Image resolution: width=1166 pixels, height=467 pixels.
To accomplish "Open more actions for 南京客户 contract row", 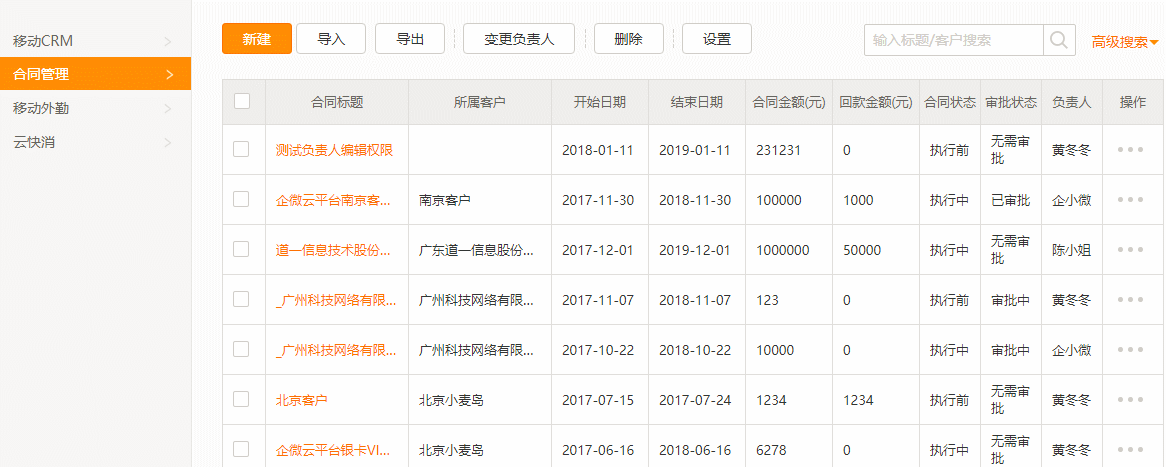I will pyautogui.click(x=1130, y=200).
